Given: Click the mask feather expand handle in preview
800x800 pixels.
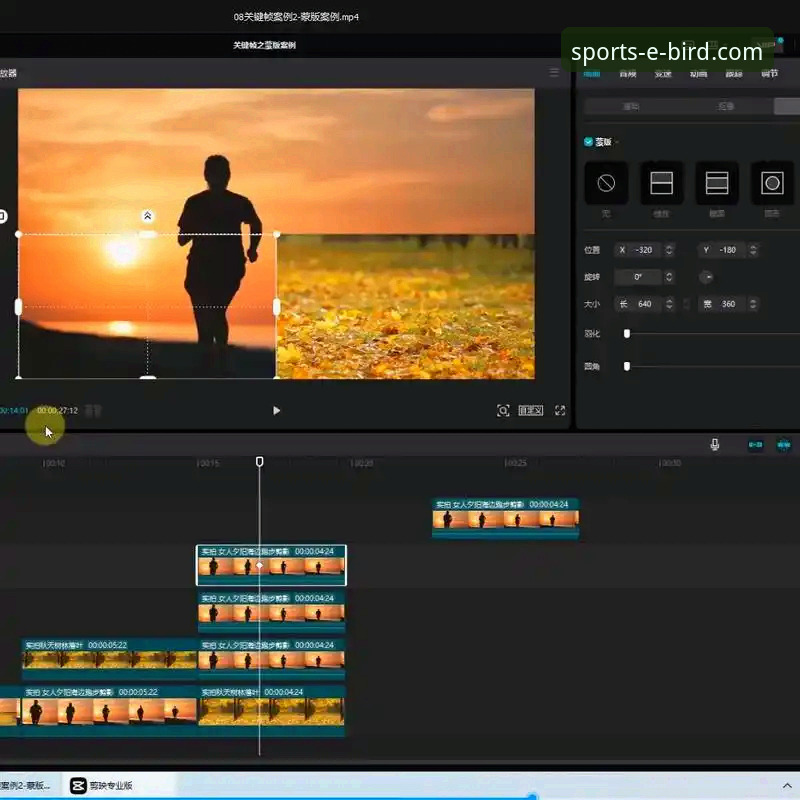Looking at the screenshot, I should point(147,216).
